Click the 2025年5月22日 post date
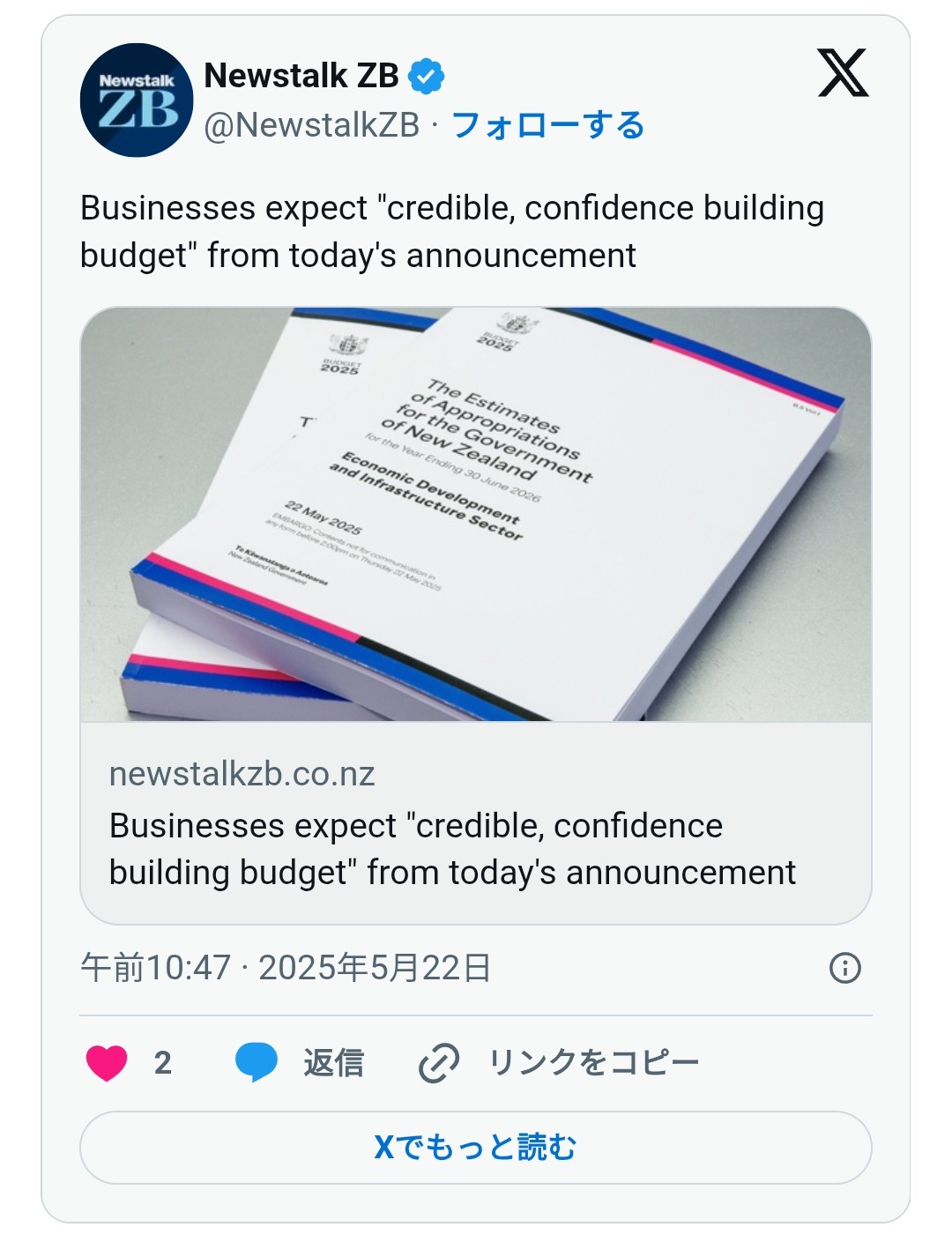 (375, 968)
